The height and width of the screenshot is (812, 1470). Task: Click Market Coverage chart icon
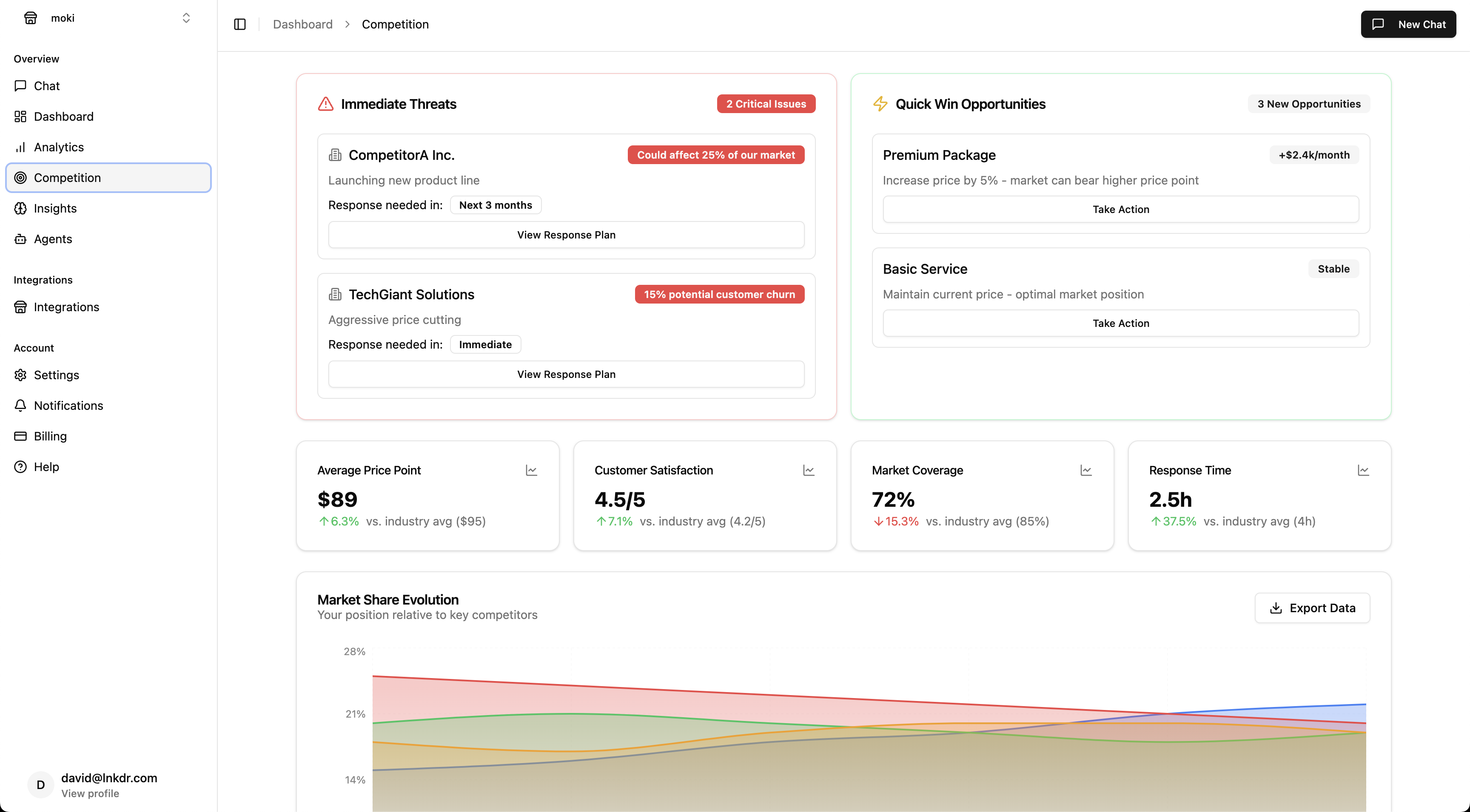(x=1086, y=471)
